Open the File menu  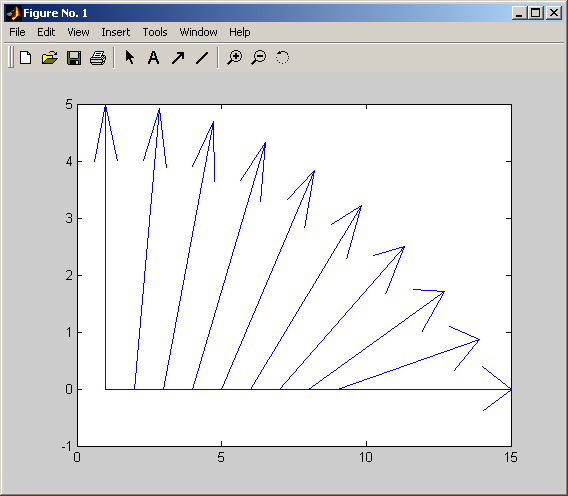tap(17, 32)
